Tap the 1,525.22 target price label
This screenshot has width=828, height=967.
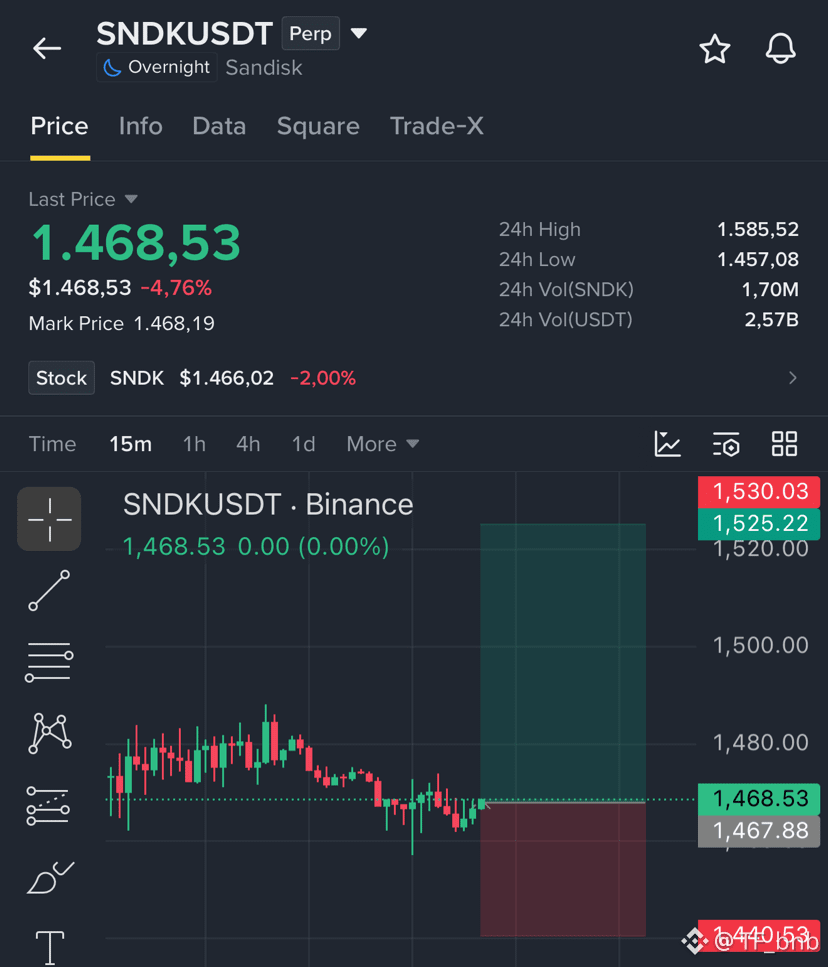759,524
